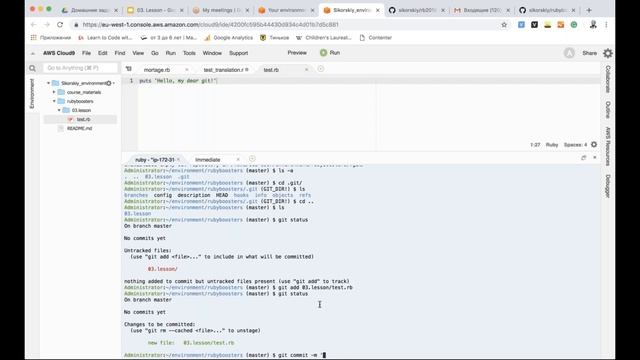Screen dimensions: 640x360
Task: Click the Preview button
Action: click(297, 53)
